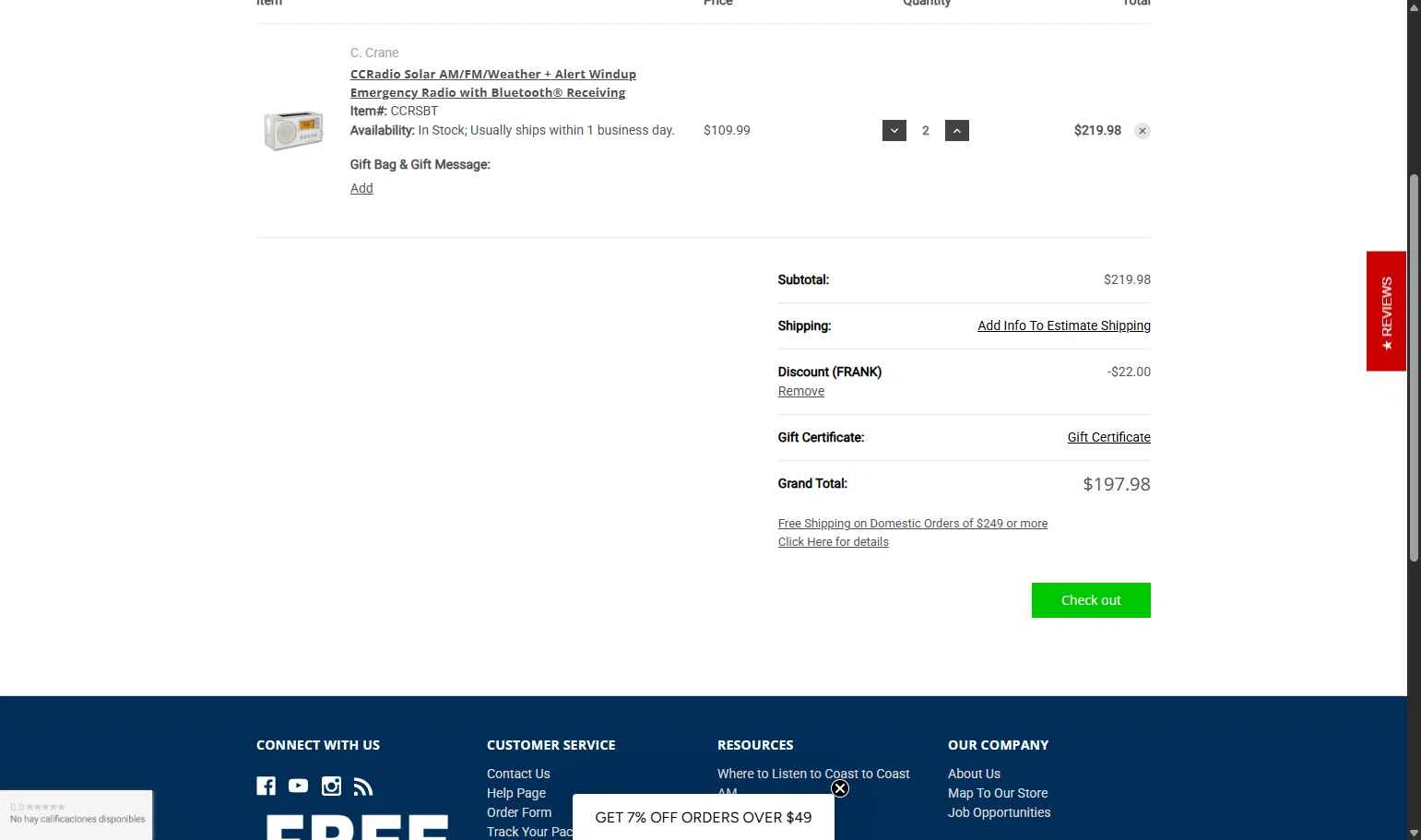
Task: Proceed with the green Check out button
Action: (1091, 600)
